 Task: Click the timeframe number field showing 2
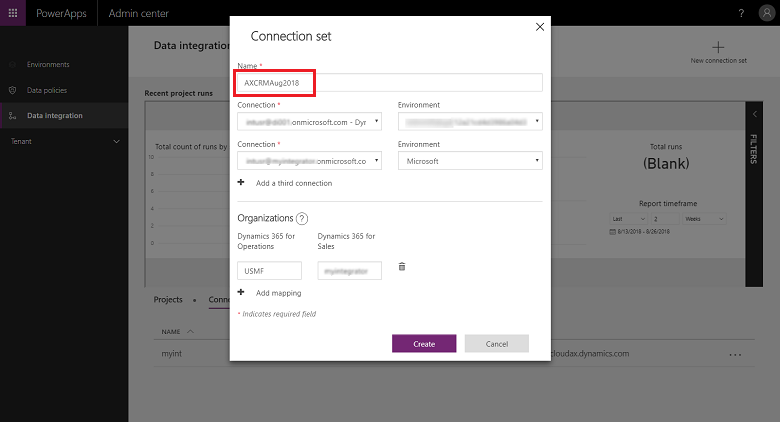(x=665, y=219)
